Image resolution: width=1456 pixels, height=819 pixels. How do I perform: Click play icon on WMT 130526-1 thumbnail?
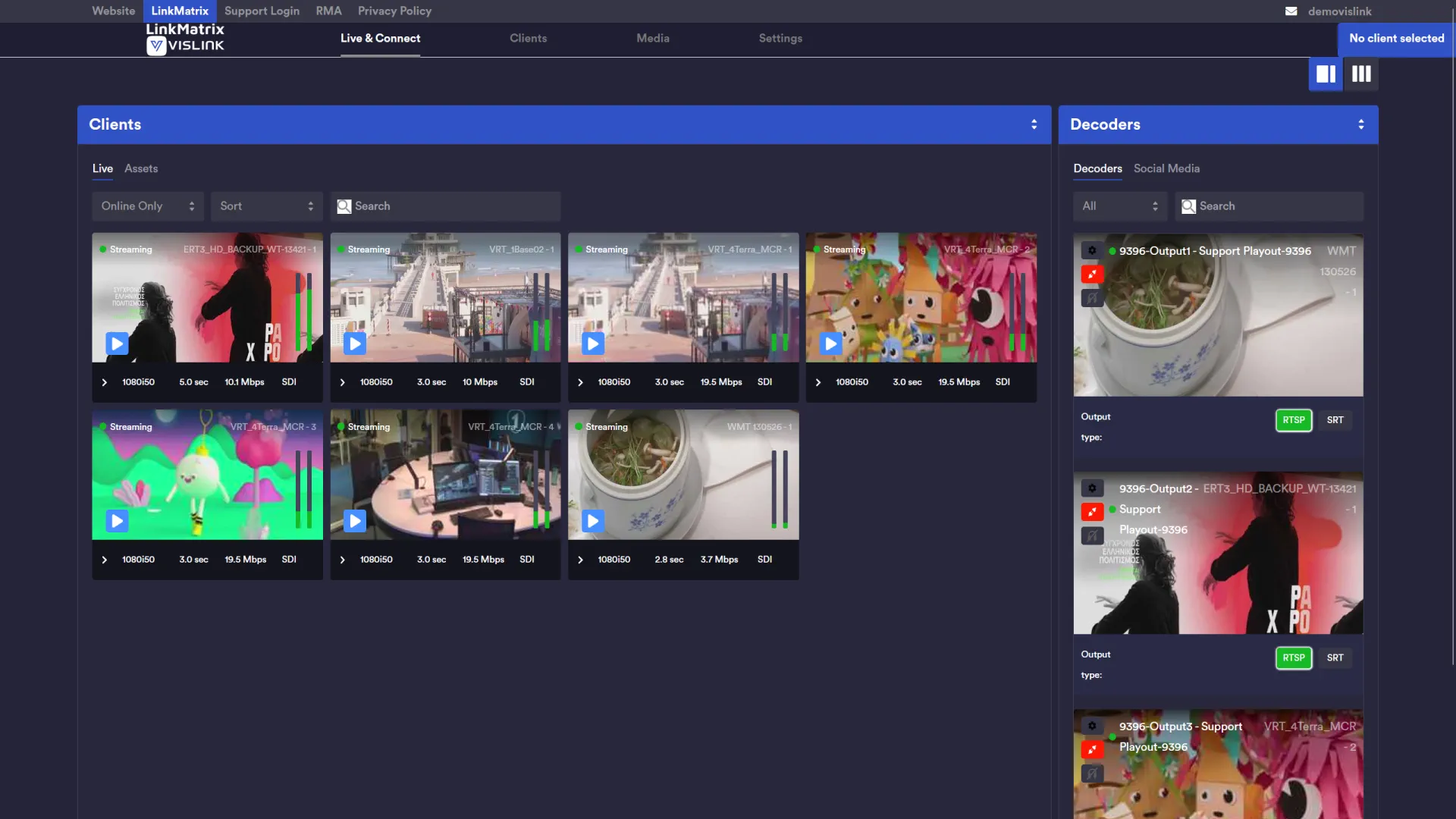(593, 521)
